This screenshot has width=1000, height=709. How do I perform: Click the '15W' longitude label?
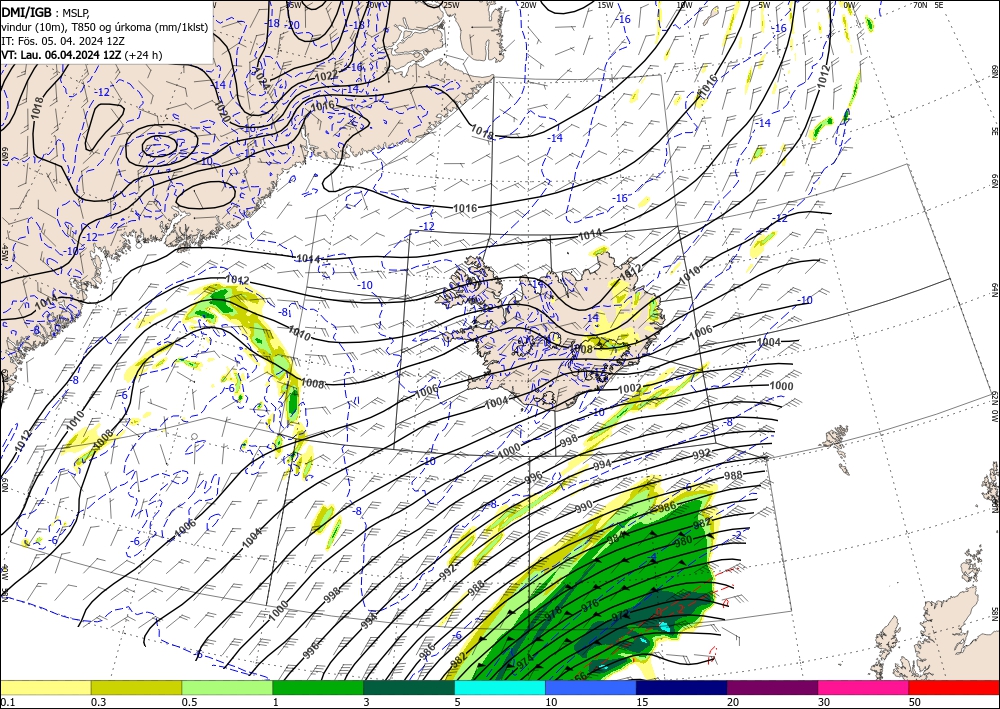[x=605, y=5]
